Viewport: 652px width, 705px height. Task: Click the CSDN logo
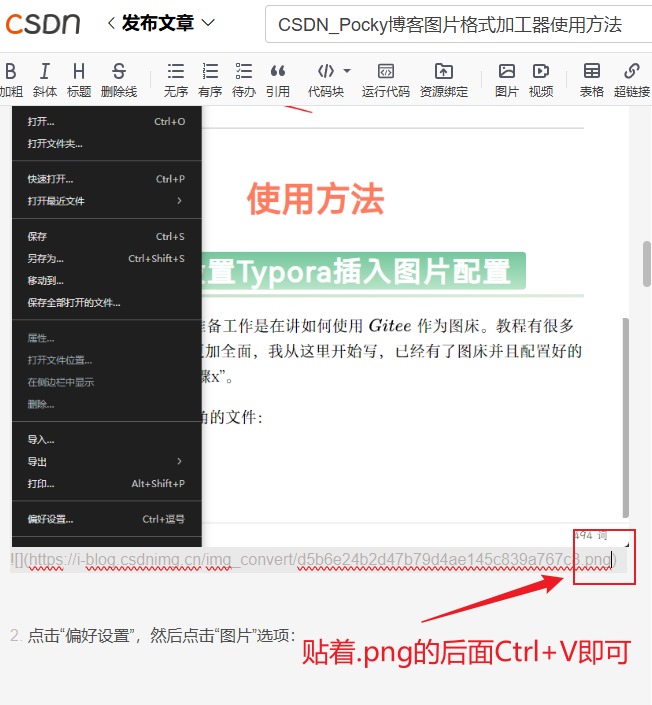pos(43,23)
